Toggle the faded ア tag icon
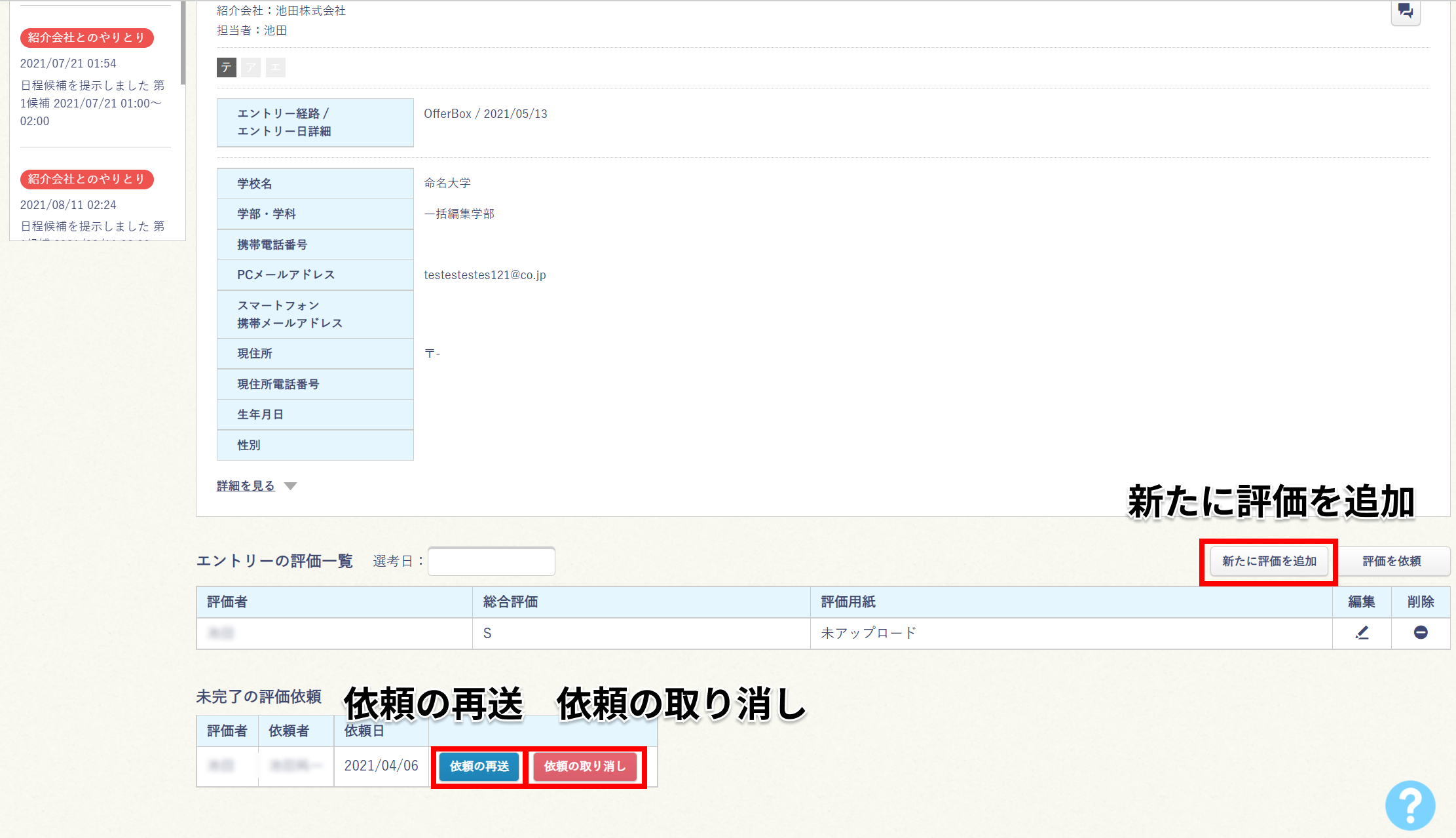1456x838 pixels. pos(251,67)
